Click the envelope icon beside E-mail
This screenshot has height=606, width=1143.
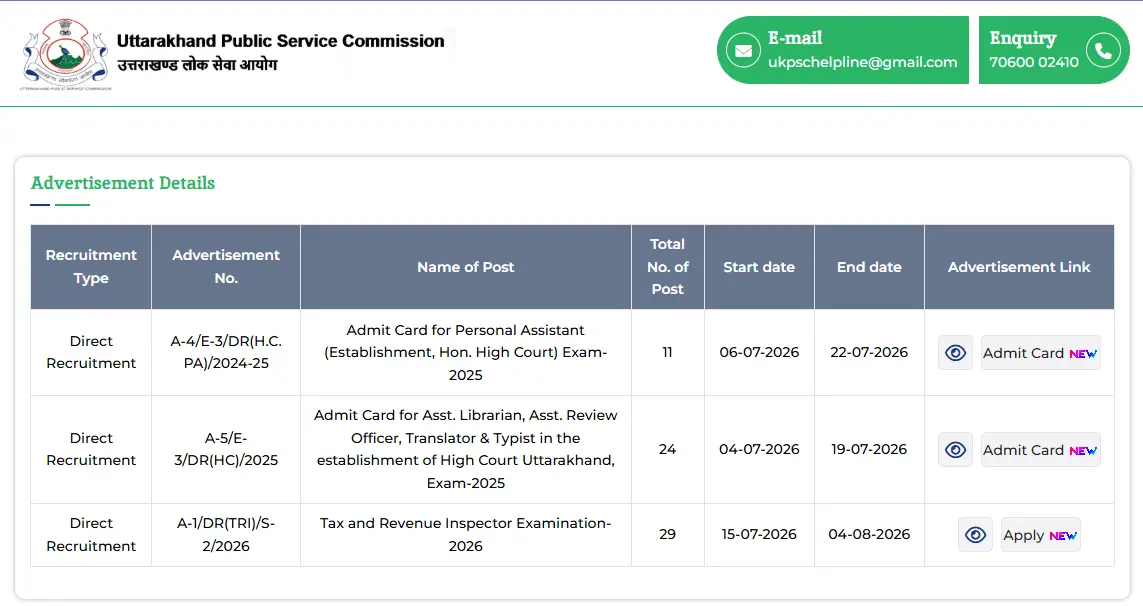tap(743, 50)
